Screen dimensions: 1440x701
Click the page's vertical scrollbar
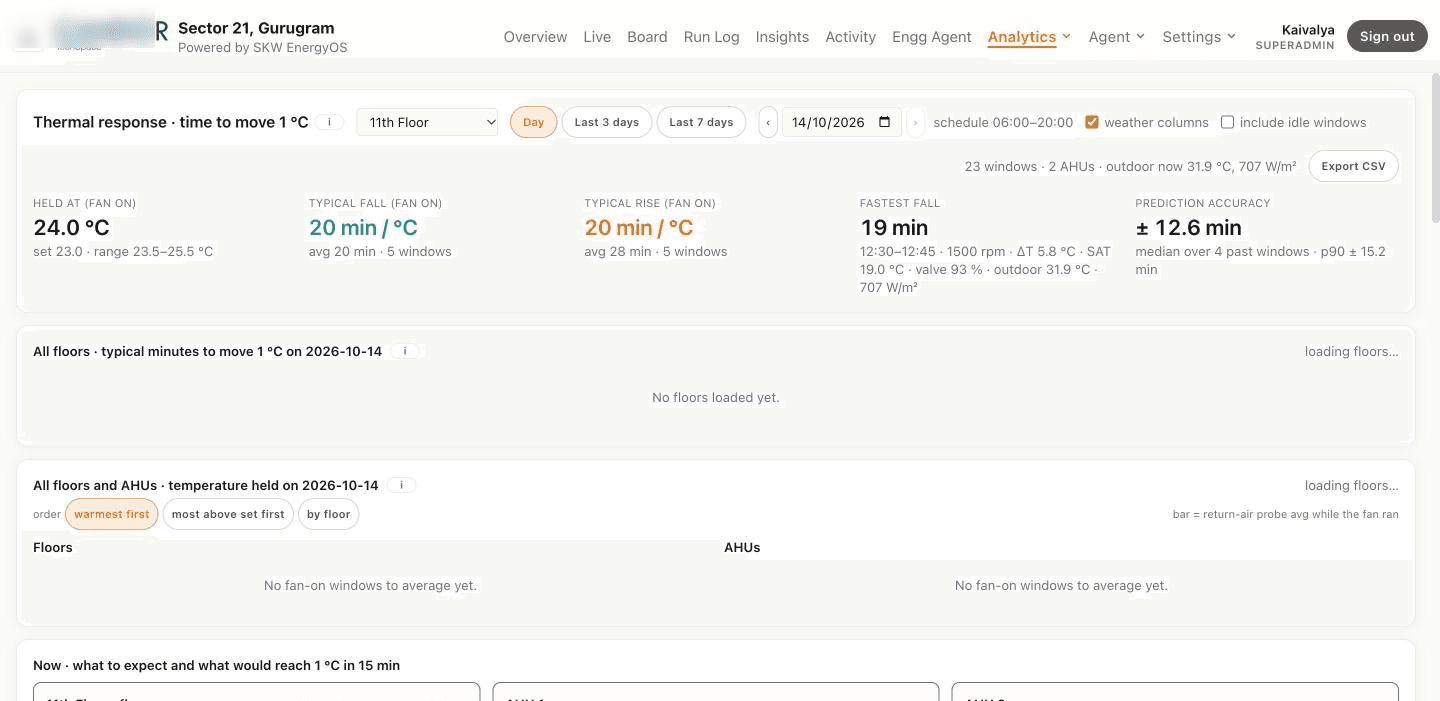point(1434,150)
